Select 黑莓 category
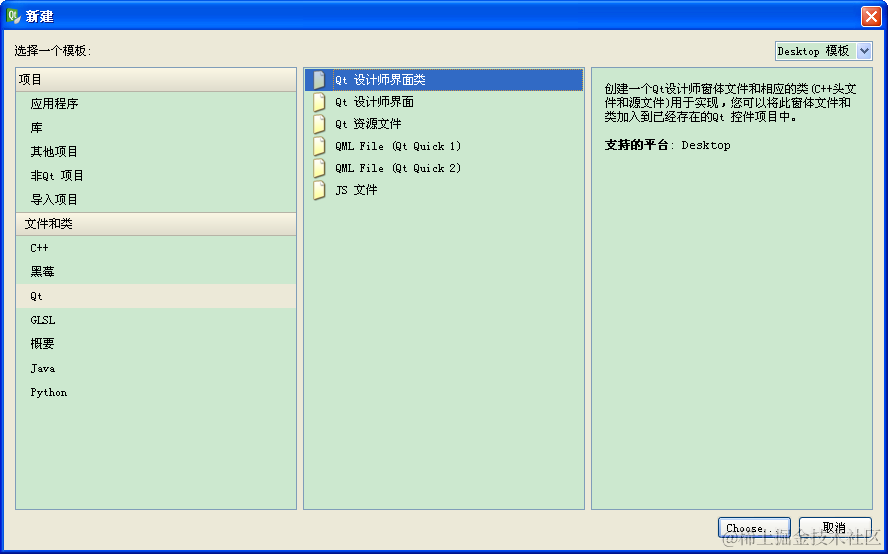Screen dimensions: 888x554 pos(156,272)
